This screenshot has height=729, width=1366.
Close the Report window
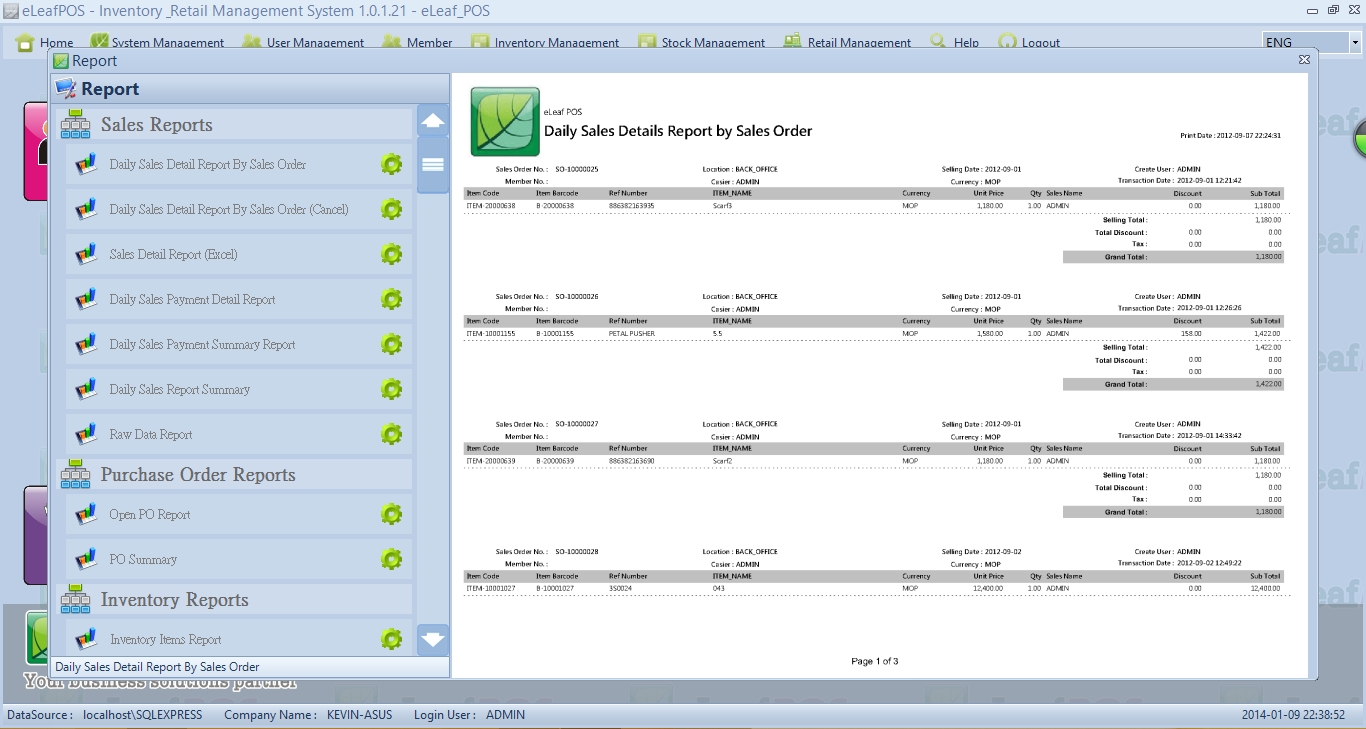pyautogui.click(x=1304, y=60)
